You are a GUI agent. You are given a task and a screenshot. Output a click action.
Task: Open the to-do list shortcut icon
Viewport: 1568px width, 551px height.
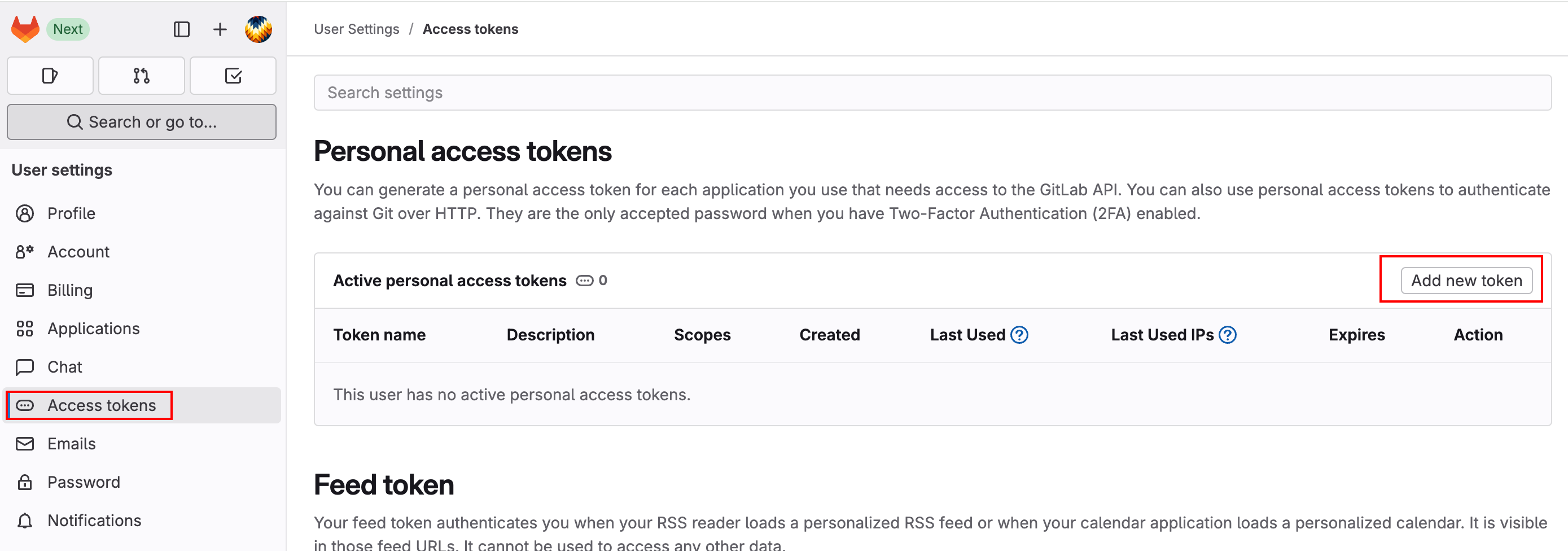233,76
